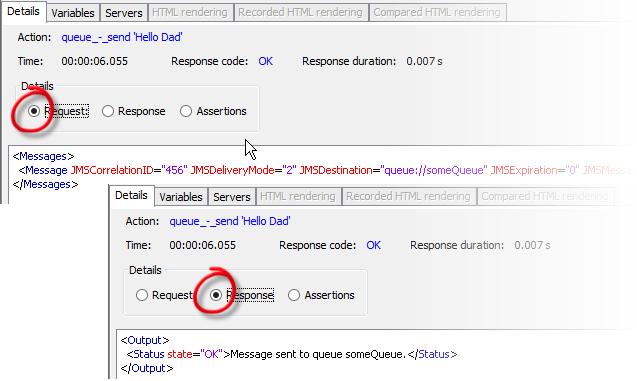
Task: Switch to the upper Variables tab
Action: [73, 13]
